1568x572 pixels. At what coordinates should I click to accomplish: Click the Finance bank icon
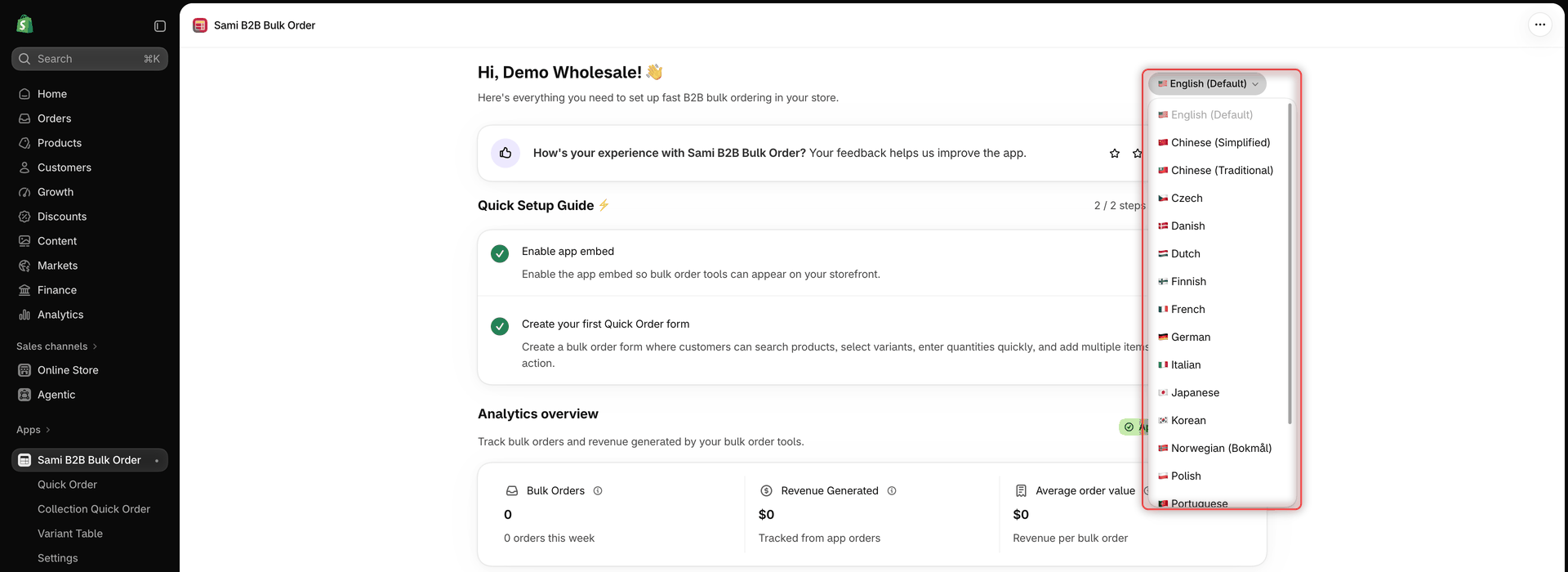(24, 290)
